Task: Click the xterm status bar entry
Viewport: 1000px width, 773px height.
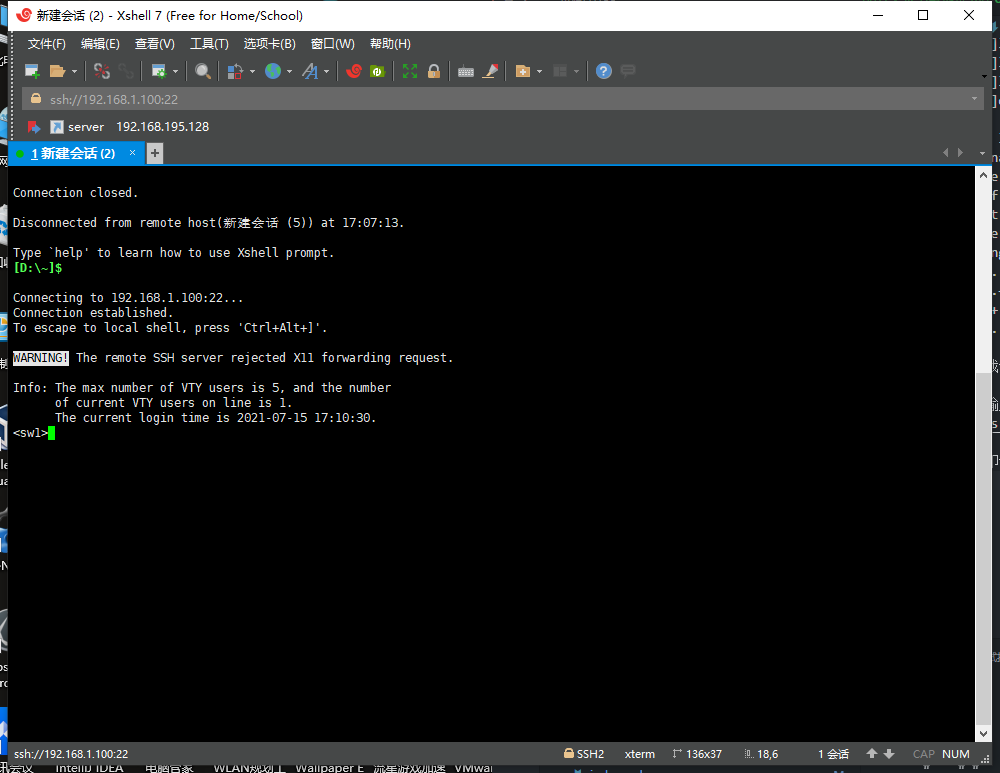Action: point(640,754)
